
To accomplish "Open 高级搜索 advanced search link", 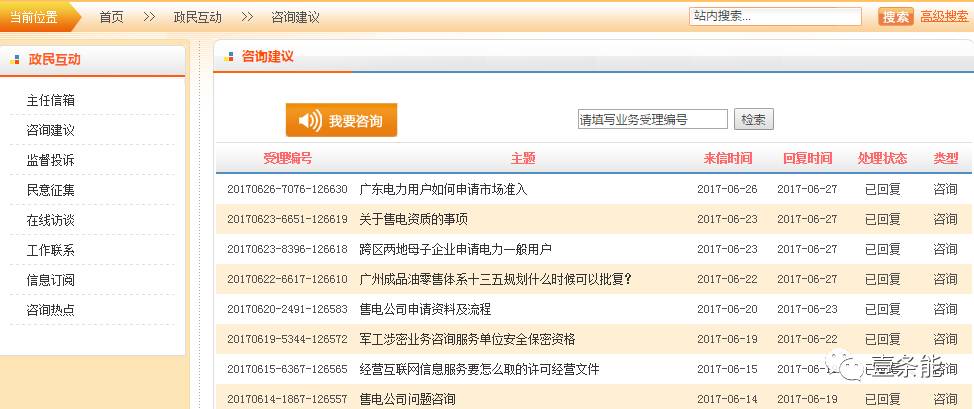I will point(943,17).
